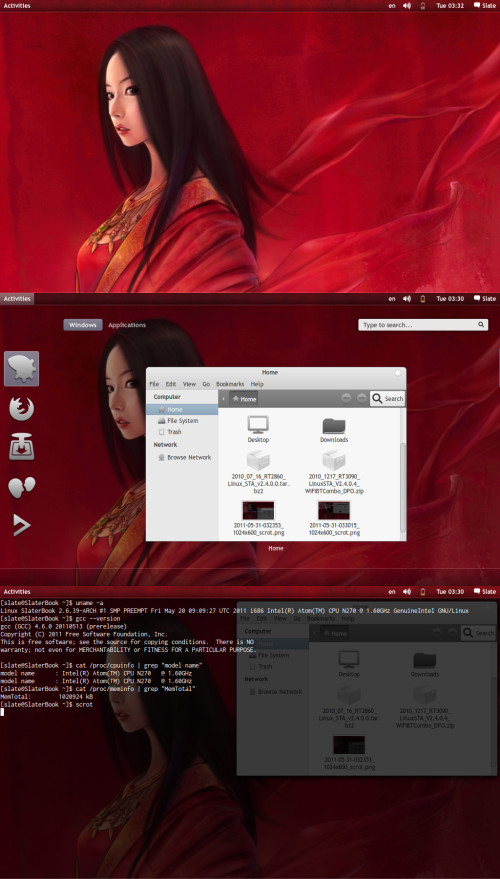Open the Edit menu in the overview Home window
500x879 pixels.
(x=171, y=384)
